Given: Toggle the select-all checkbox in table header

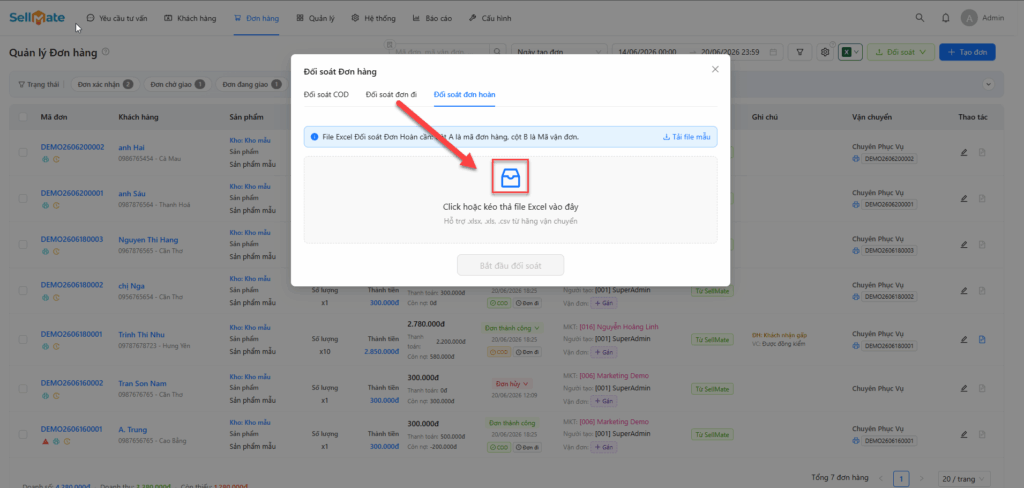Looking at the screenshot, I should (23, 118).
